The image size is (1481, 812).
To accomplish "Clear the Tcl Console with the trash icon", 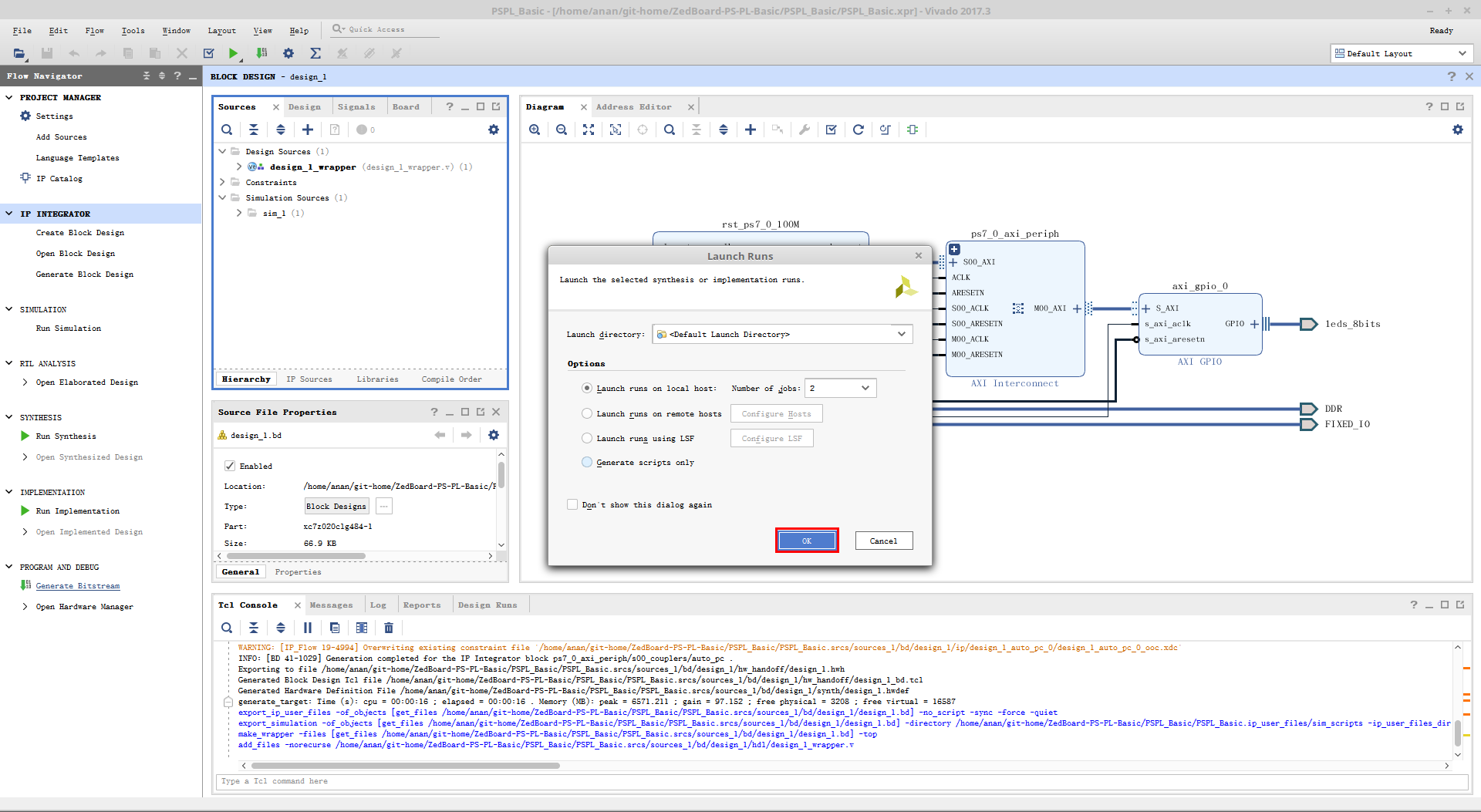I will tap(389, 628).
